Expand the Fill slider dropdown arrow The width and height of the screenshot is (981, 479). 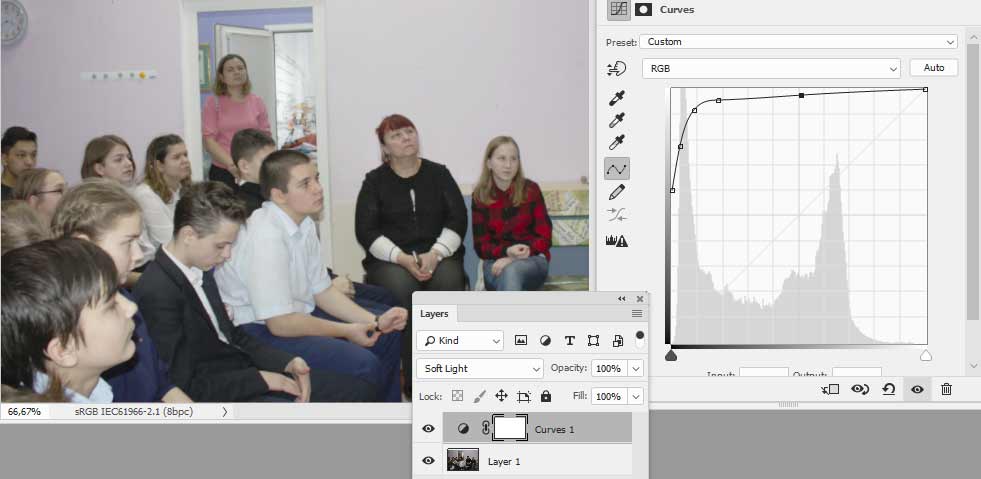click(636, 396)
